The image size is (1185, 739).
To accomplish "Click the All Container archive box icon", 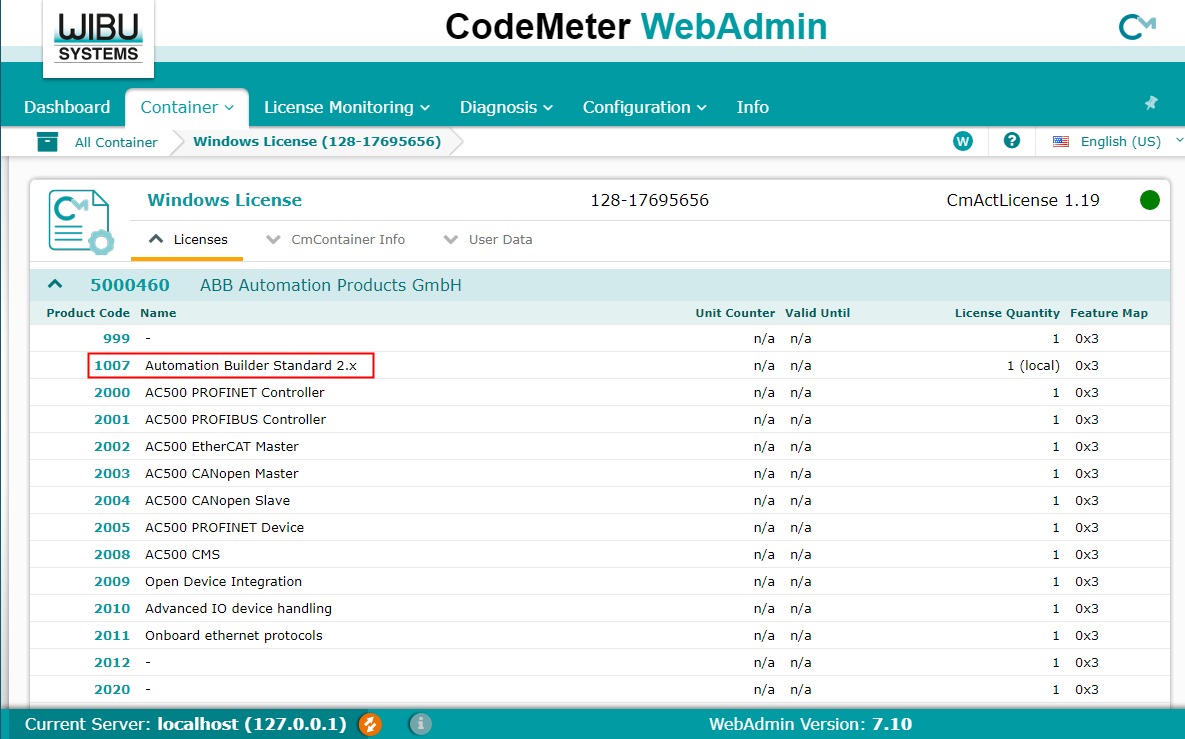I will coord(47,141).
